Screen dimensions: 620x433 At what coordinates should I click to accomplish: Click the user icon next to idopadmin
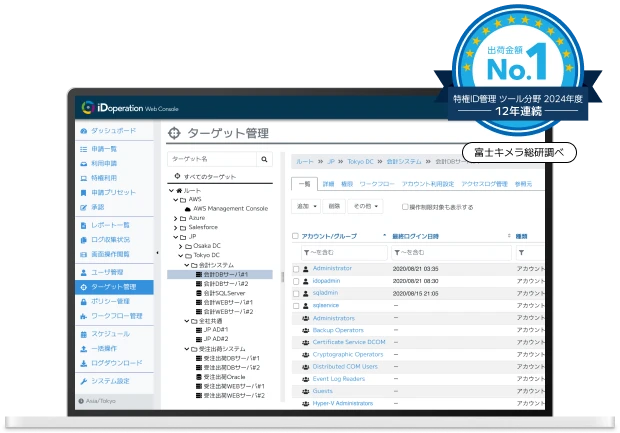[306, 281]
